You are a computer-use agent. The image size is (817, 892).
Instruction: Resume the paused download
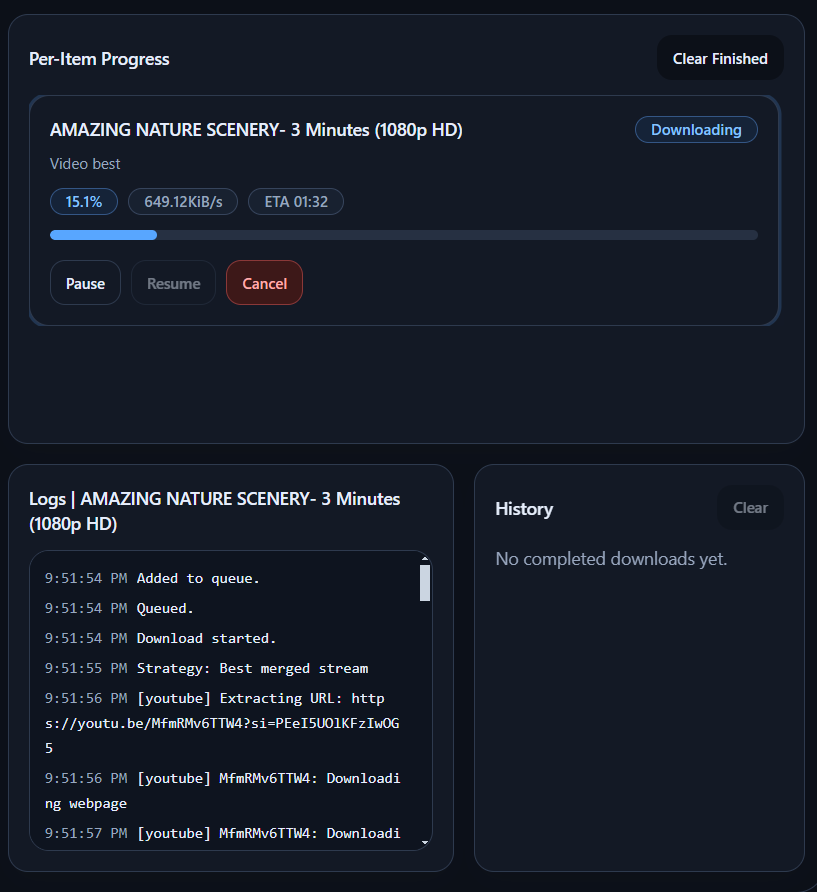(x=172, y=282)
